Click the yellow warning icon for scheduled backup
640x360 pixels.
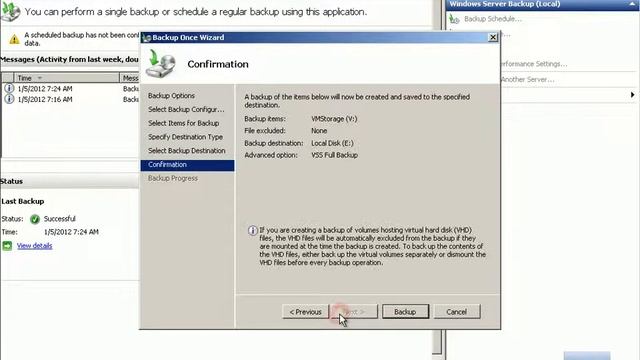point(14,40)
